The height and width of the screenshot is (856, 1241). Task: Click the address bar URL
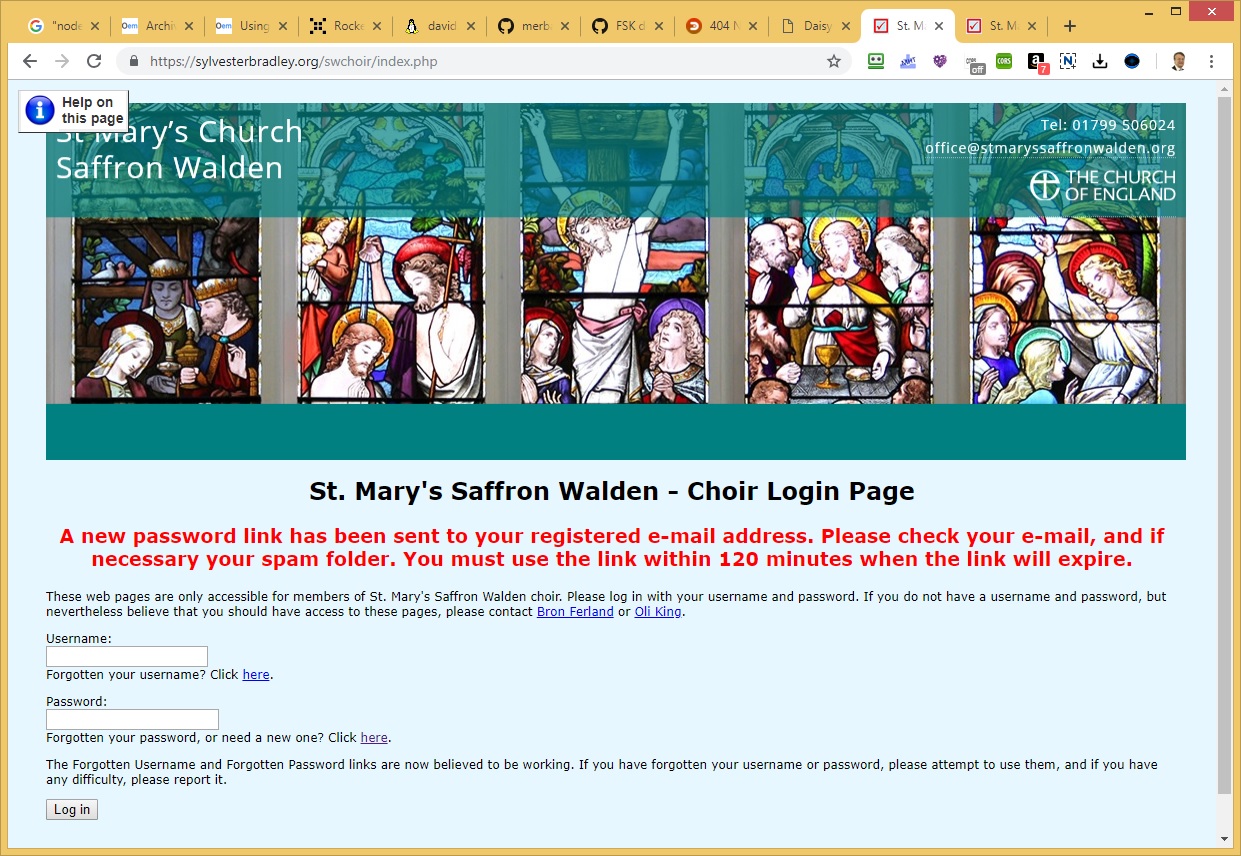click(x=293, y=61)
